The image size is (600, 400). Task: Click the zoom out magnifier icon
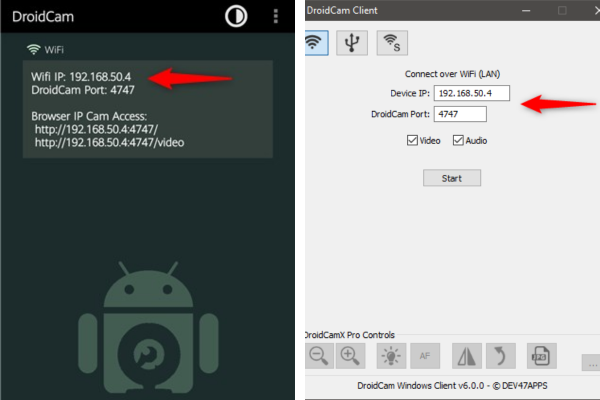(x=319, y=356)
